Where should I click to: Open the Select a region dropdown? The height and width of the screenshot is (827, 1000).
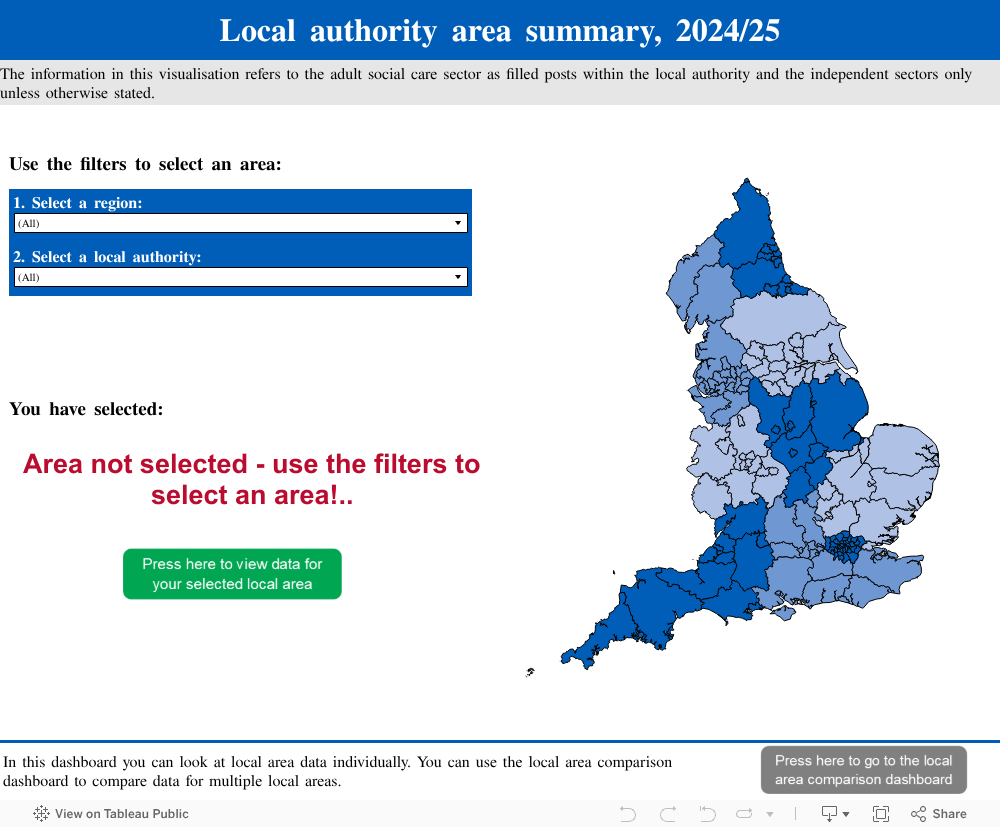click(240, 223)
